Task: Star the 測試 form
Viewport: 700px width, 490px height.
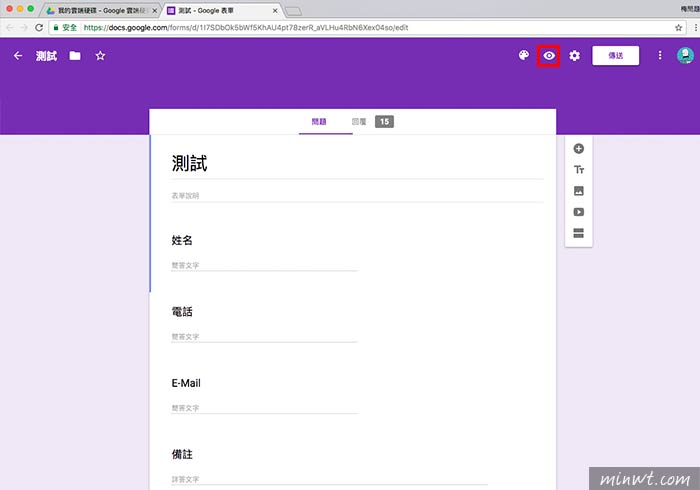Action: (x=100, y=56)
